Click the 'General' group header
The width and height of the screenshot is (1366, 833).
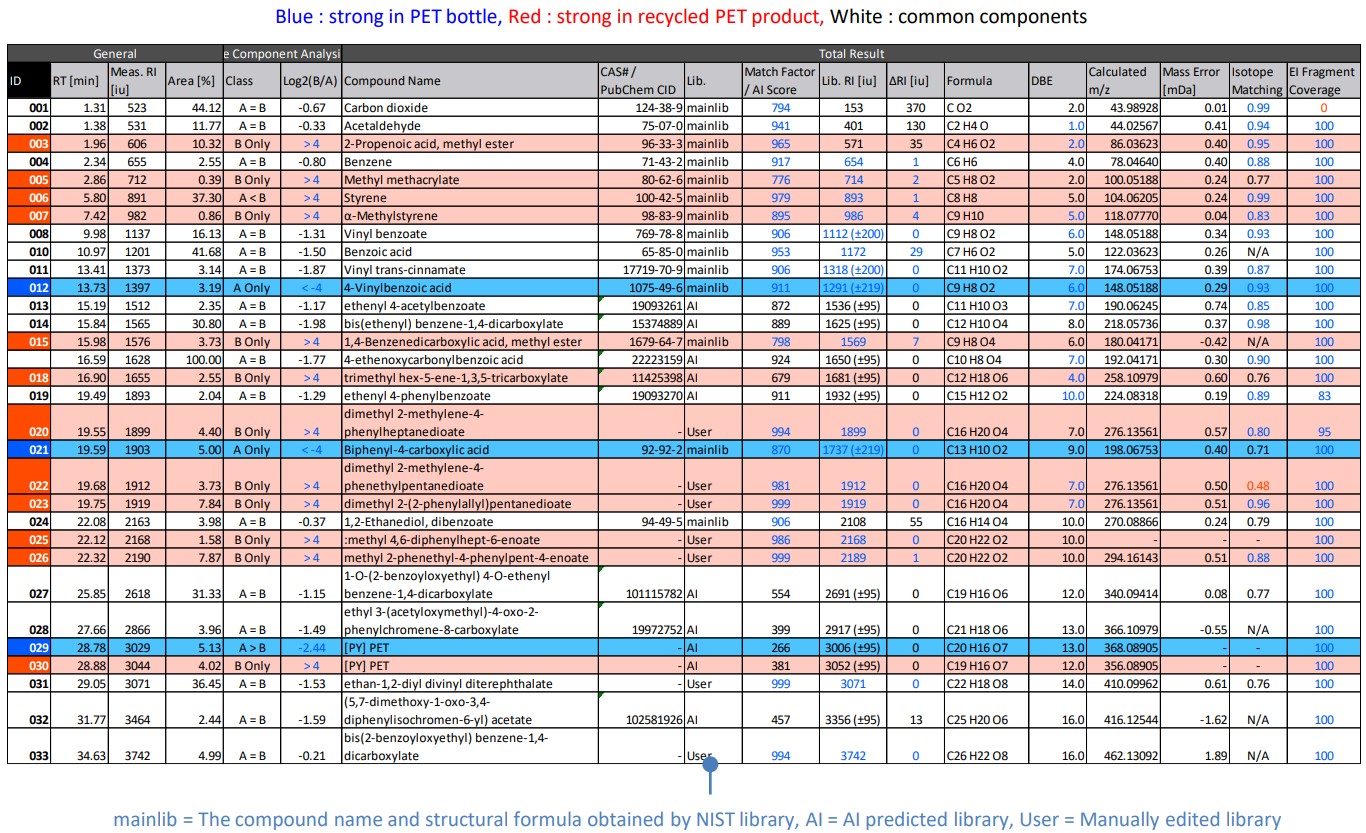115,54
